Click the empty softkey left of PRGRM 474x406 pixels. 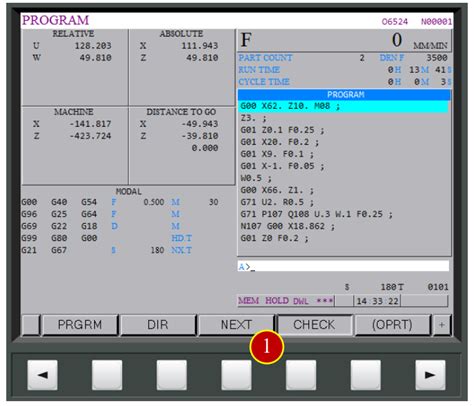(x=31, y=325)
